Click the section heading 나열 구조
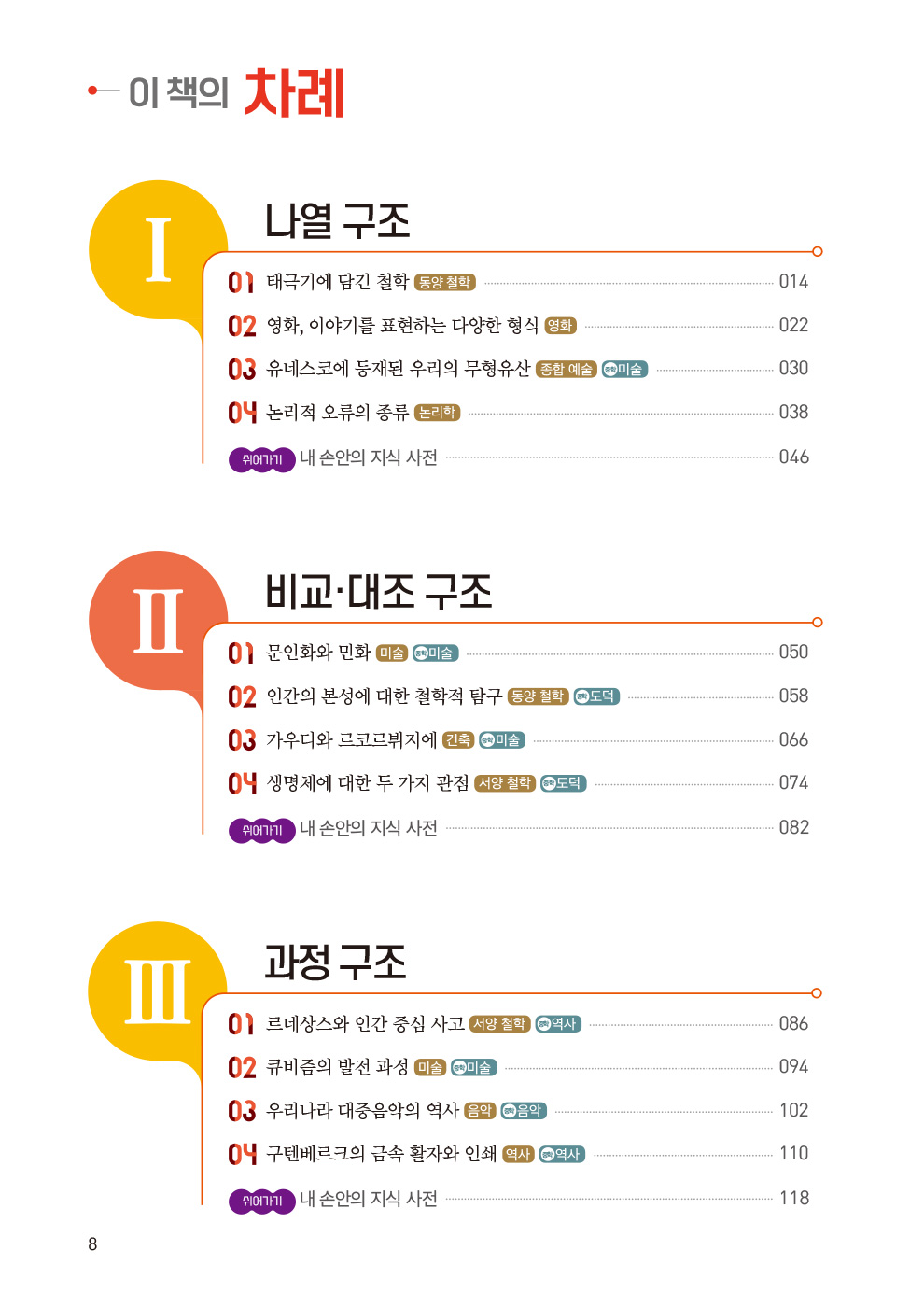The height and width of the screenshot is (1307, 924). (x=337, y=221)
